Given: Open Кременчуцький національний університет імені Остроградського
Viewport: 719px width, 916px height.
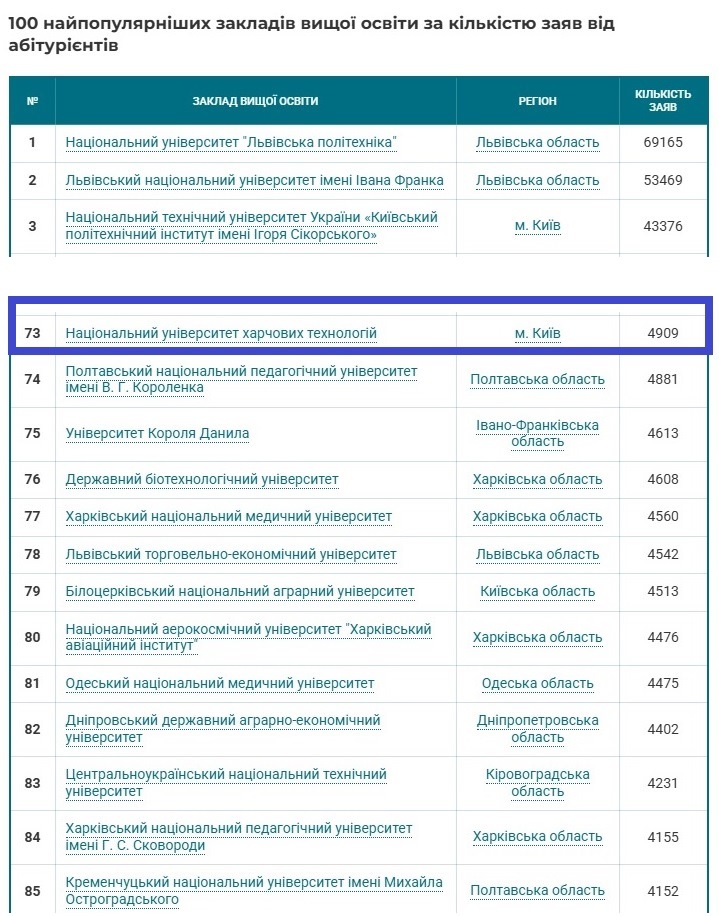Looking at the screenshot, I should [x=254, y=891].
